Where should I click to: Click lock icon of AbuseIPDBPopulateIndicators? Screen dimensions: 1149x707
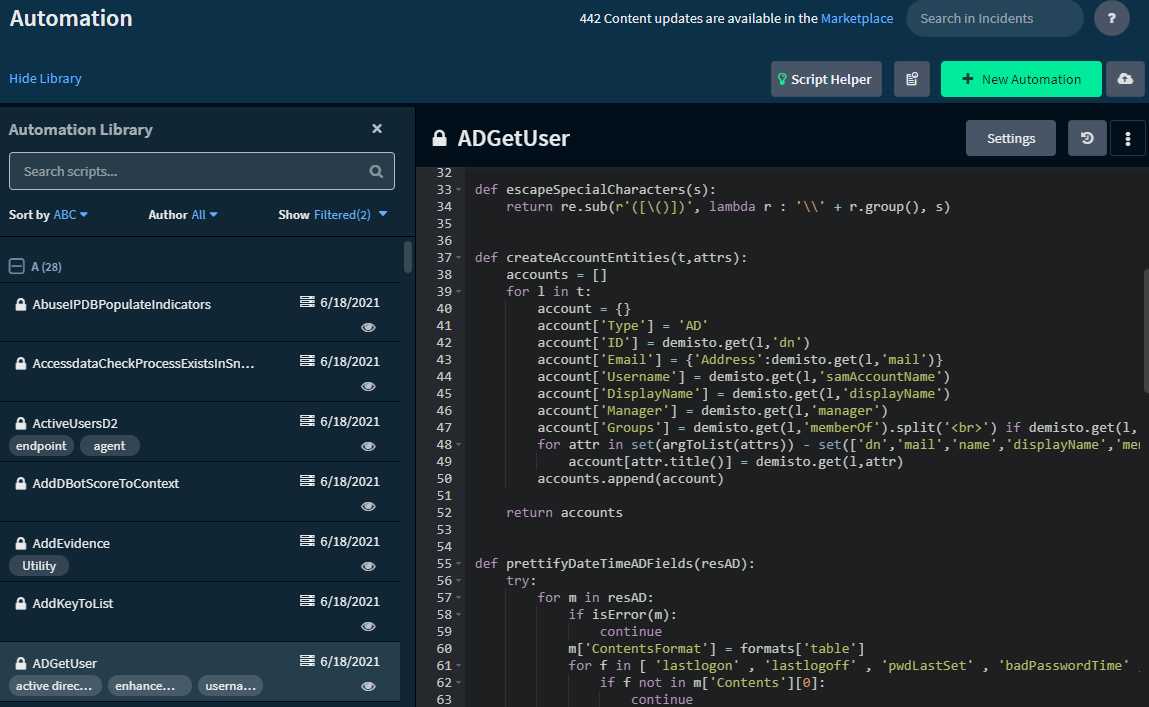21,304
